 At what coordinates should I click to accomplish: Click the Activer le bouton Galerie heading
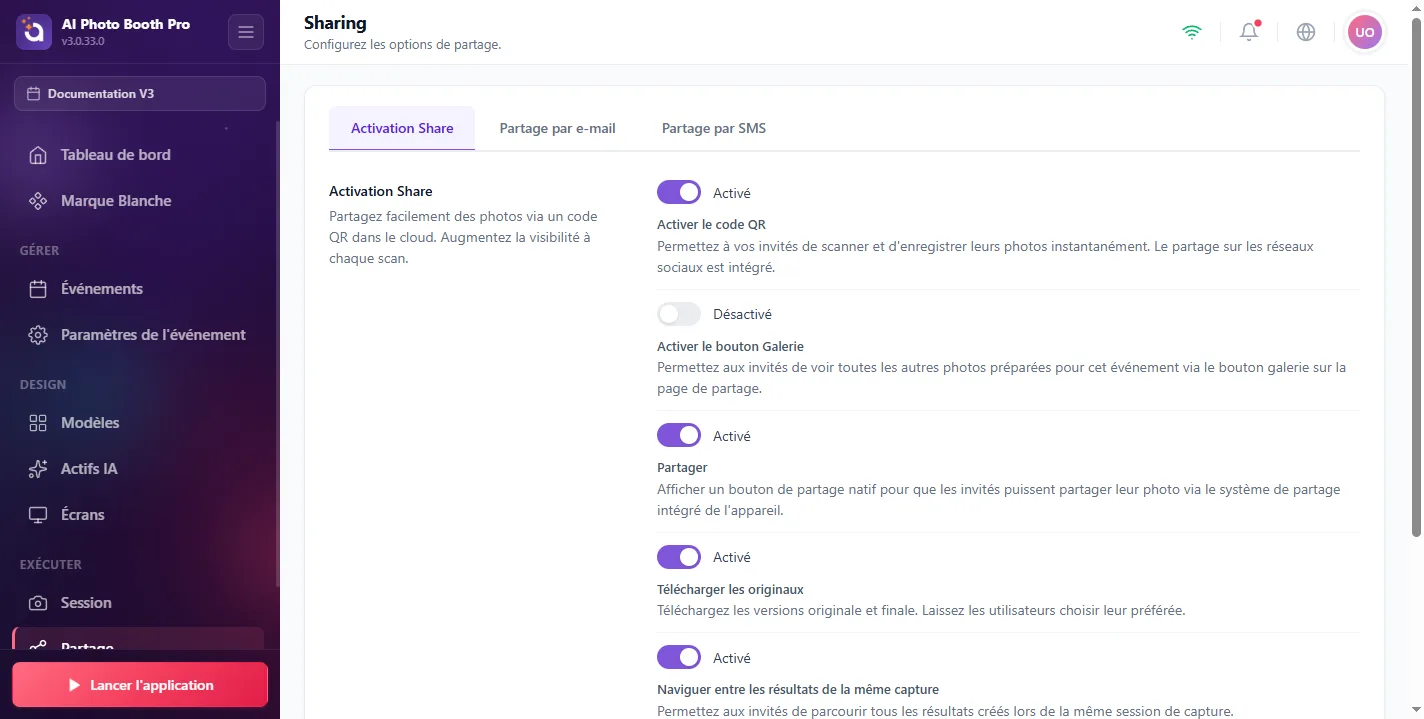coord(730,346)
